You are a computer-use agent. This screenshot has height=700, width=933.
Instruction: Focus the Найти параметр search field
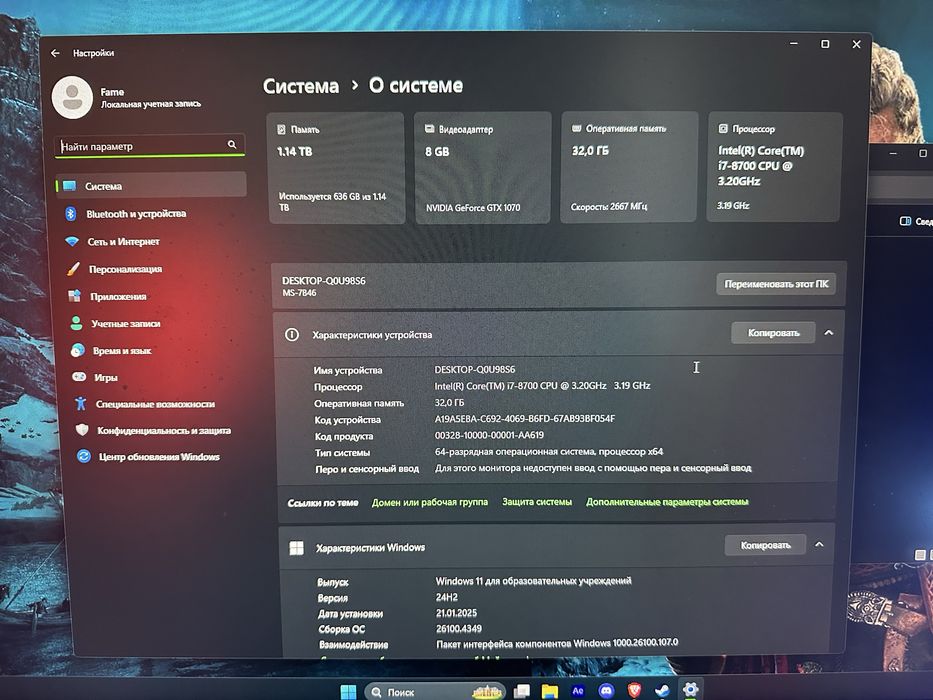pos(149,146)
